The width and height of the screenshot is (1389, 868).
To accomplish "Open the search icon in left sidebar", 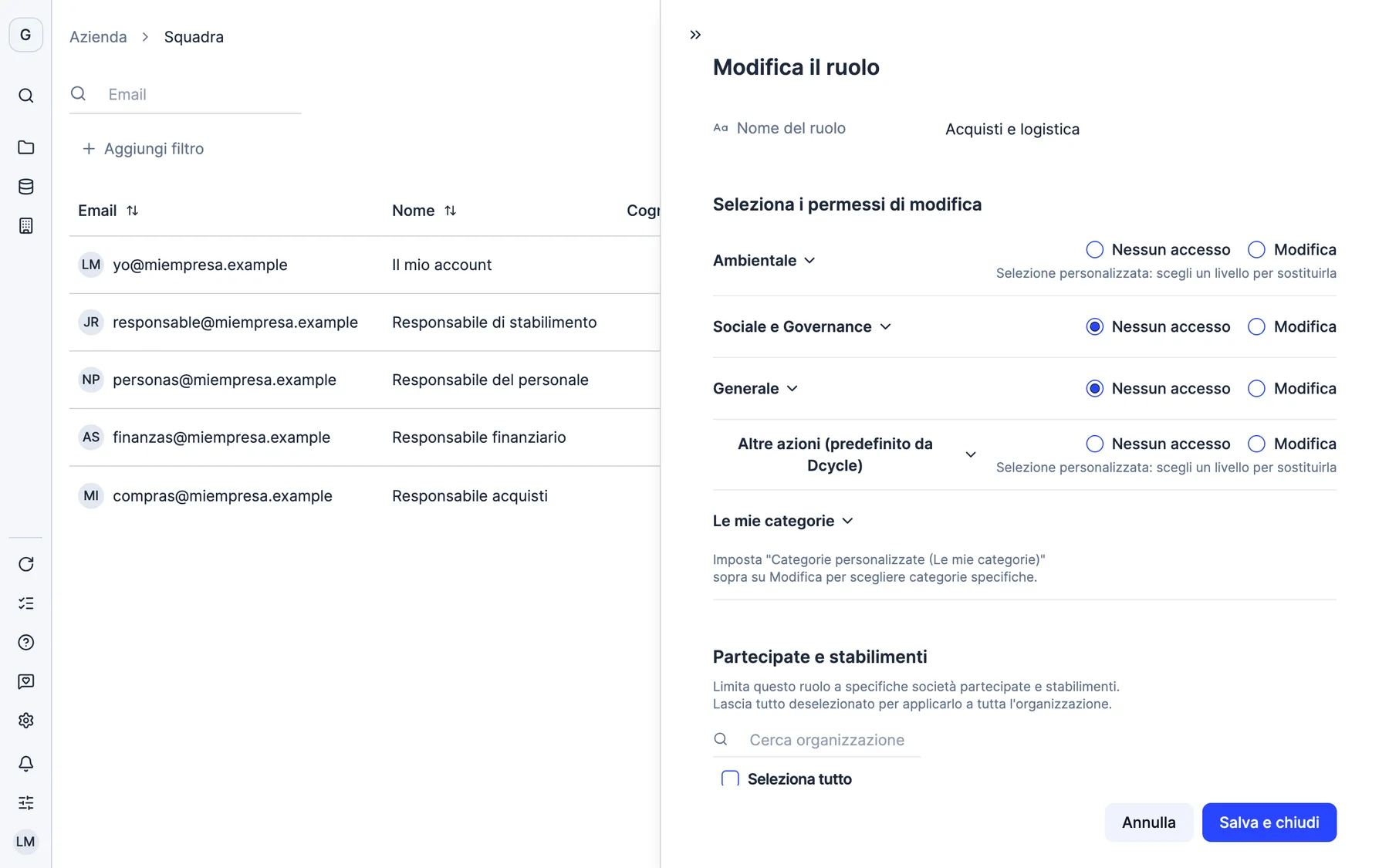I will pos(25,96).
